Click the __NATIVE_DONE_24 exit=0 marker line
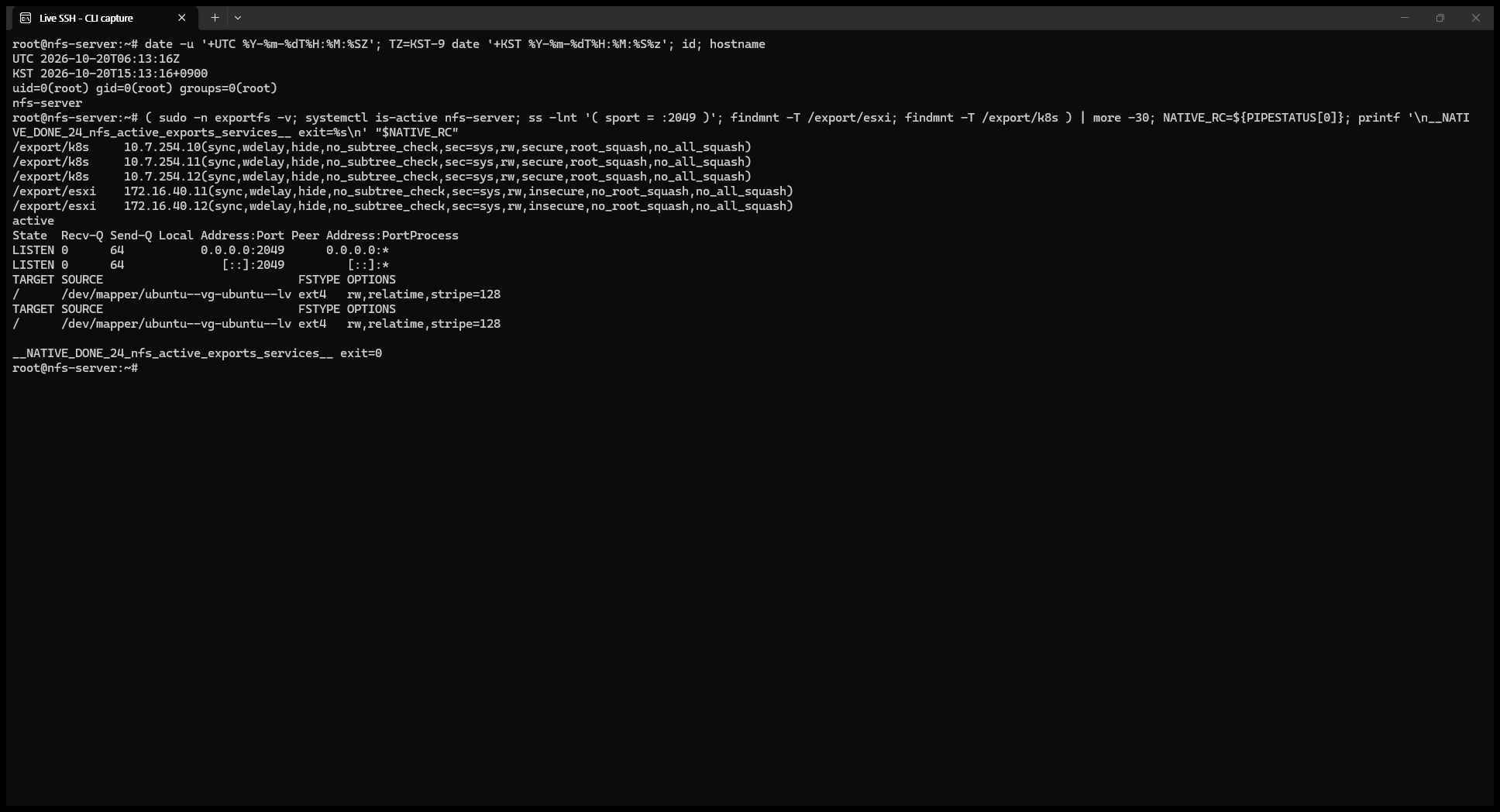 click(x=198, y=353)
